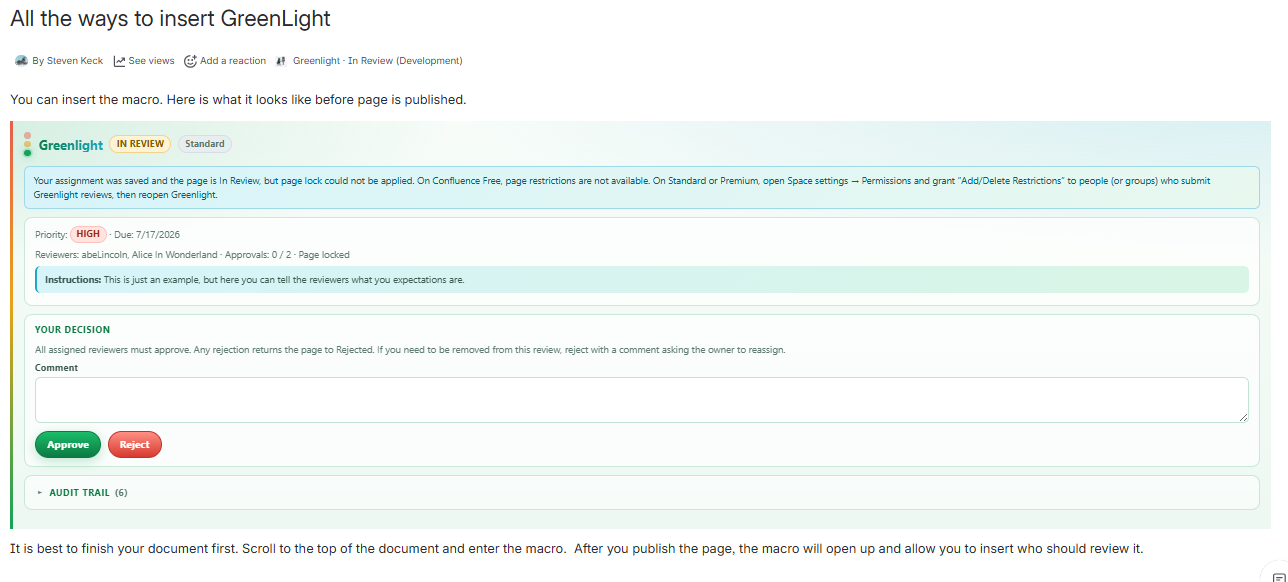Click the paragraph It is best to finish your document first
Screen dimensions: 1288x582
pos(576,549)
